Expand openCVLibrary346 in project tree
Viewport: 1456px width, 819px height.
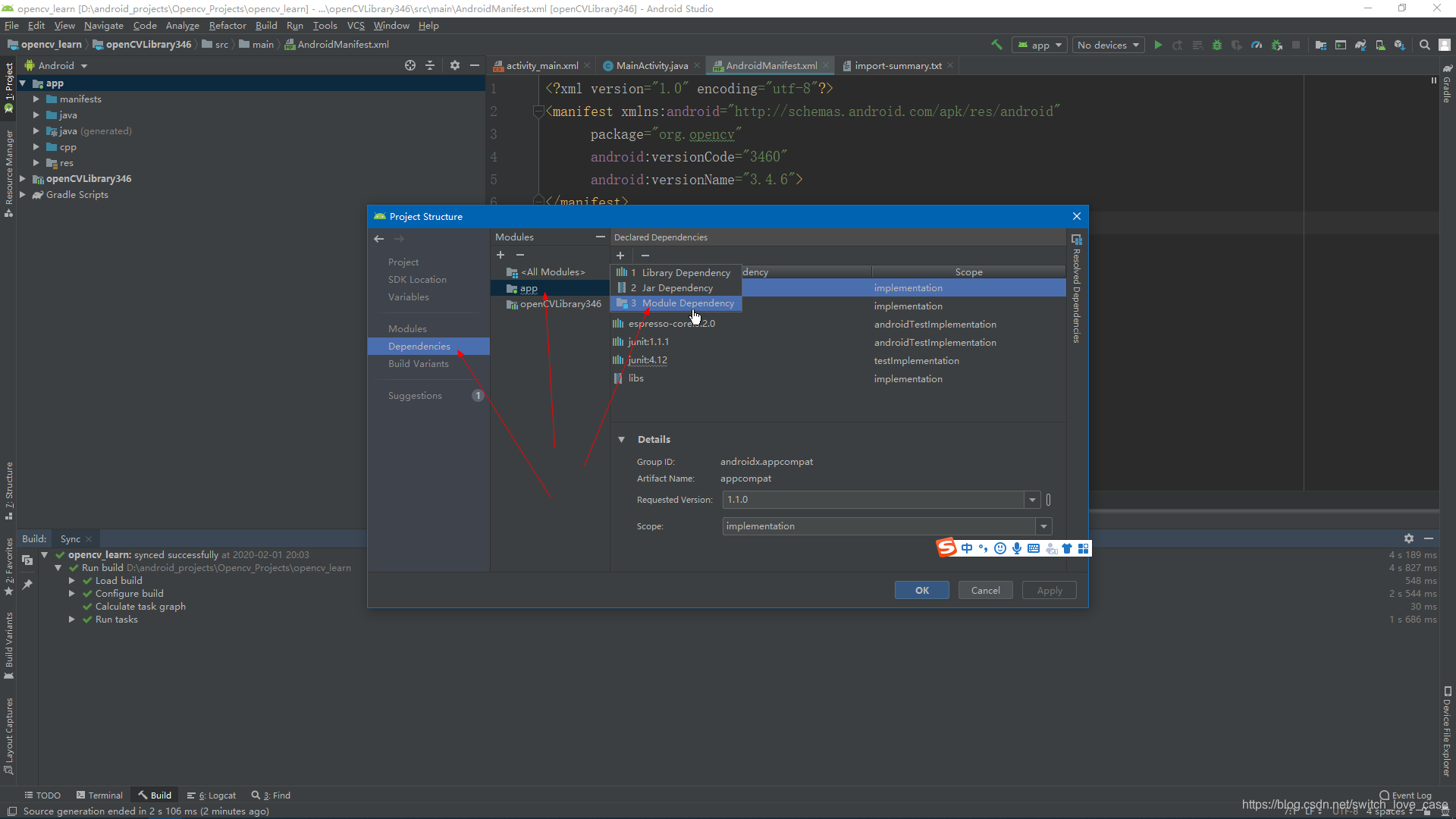(x=22, y=178)
